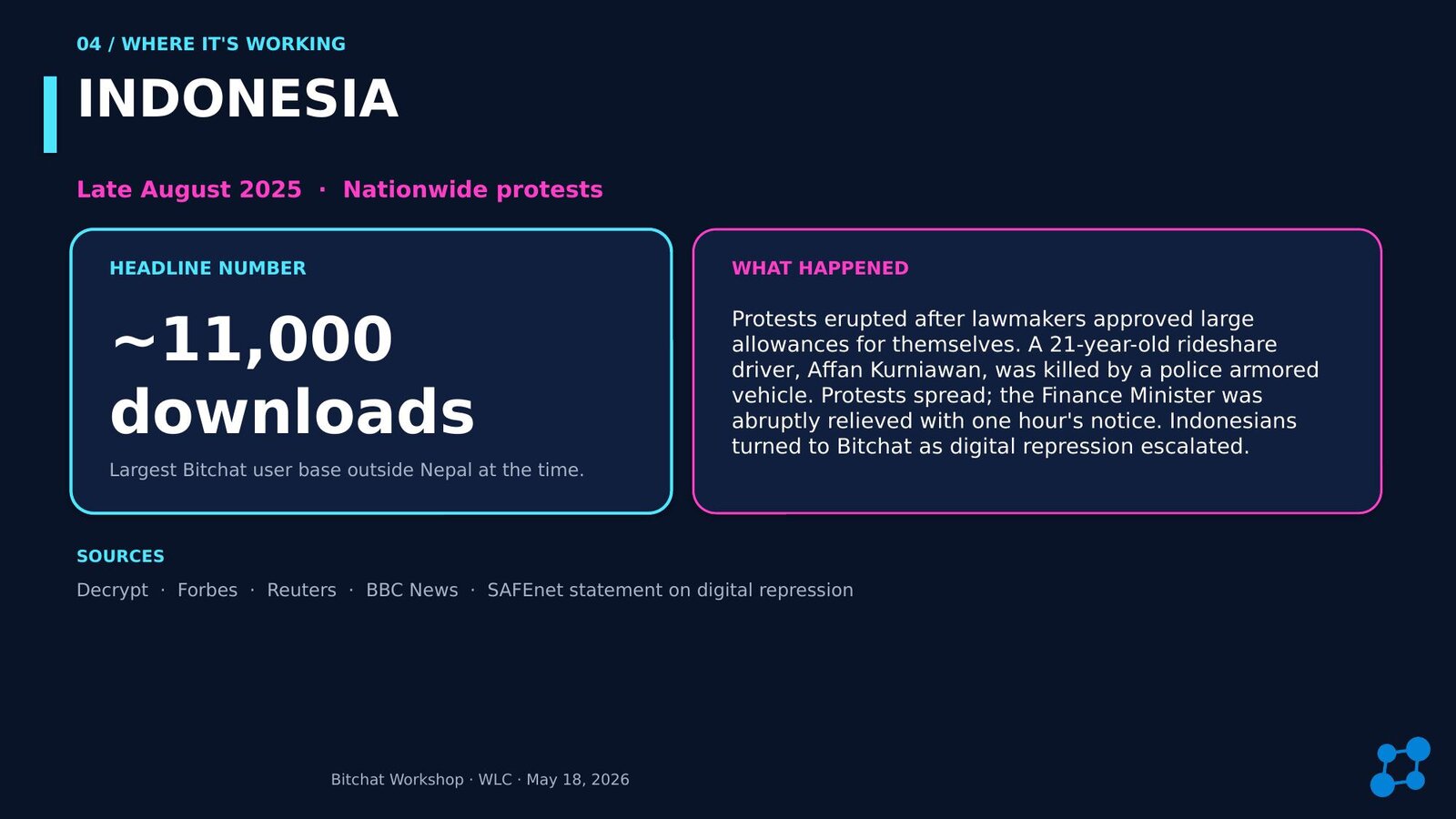Viewport: 1456px width, 819px height.
Task: Open the SAFEnet statement source reference
Action: [671, 590]
